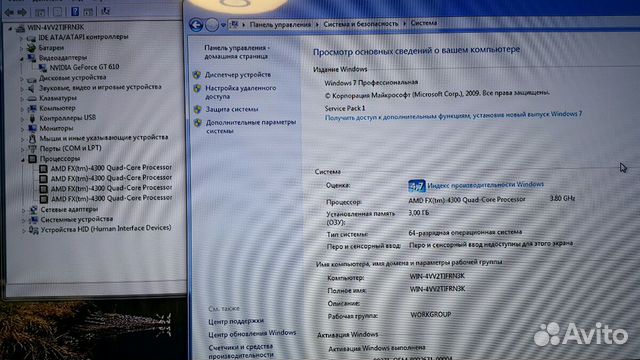
Task: Collapse the Видеоадаптеры node
Action: click(21, 58)
